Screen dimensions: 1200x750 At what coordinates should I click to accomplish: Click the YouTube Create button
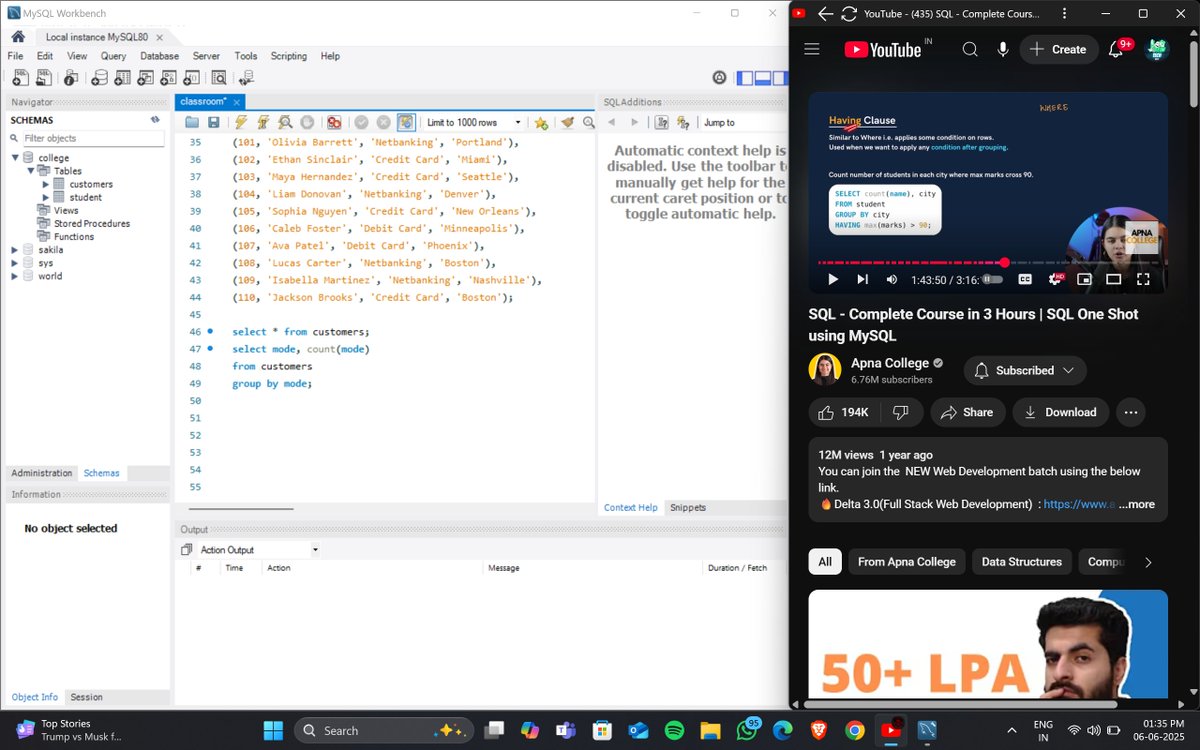[x=1059, y=49]
